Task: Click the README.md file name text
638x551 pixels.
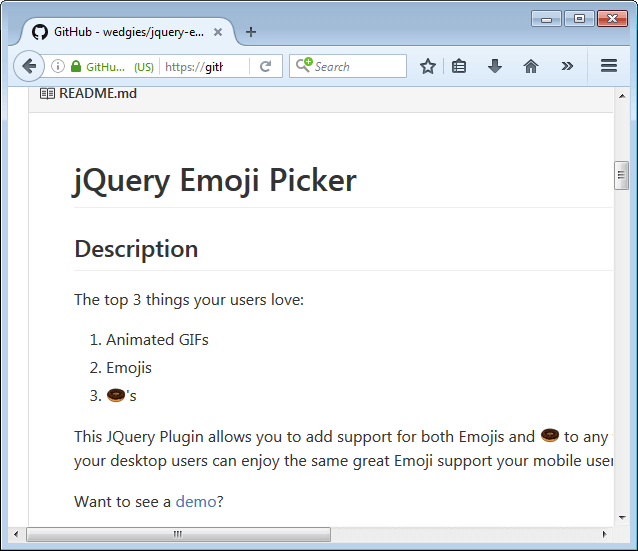Action: (98, 94)
